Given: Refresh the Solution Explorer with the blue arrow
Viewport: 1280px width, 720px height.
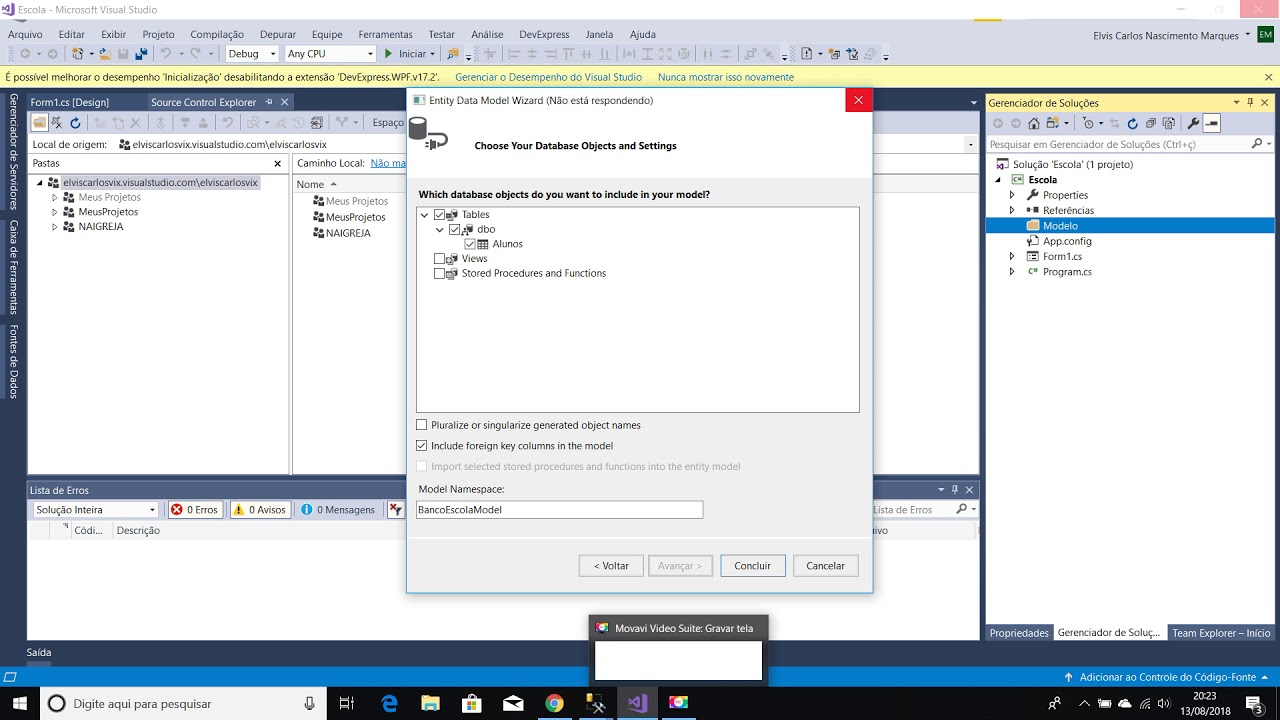Looking at the screenshot, I should [x=1132, y=123].
